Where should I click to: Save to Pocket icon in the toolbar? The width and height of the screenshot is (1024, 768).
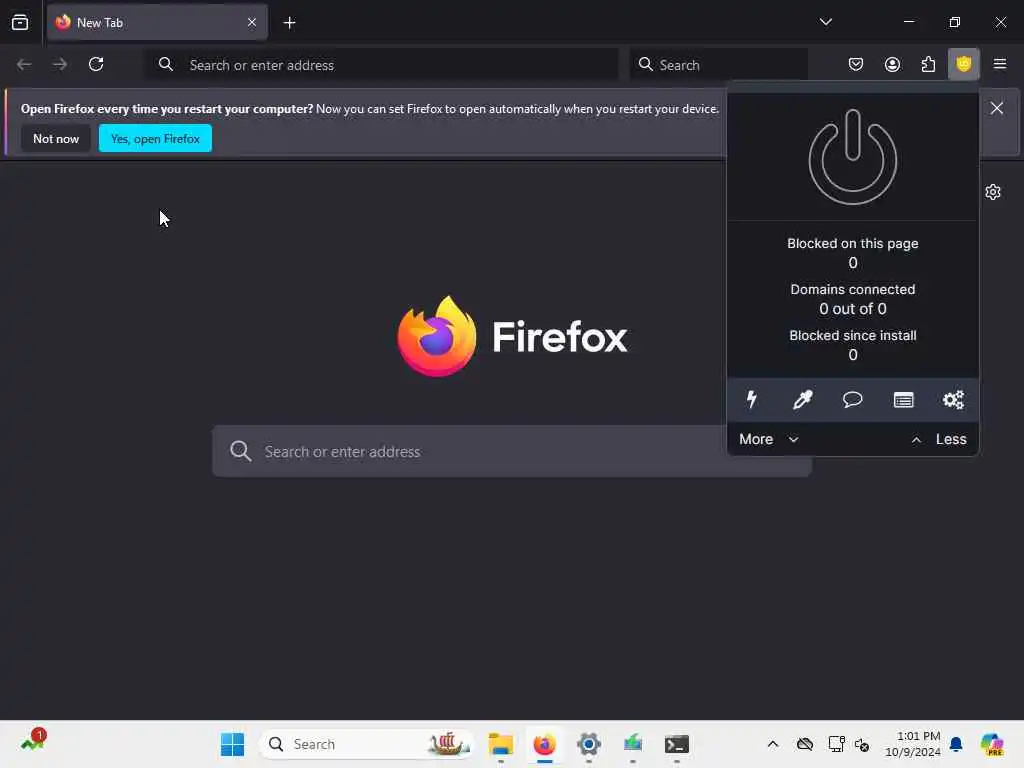coord(856,64)
